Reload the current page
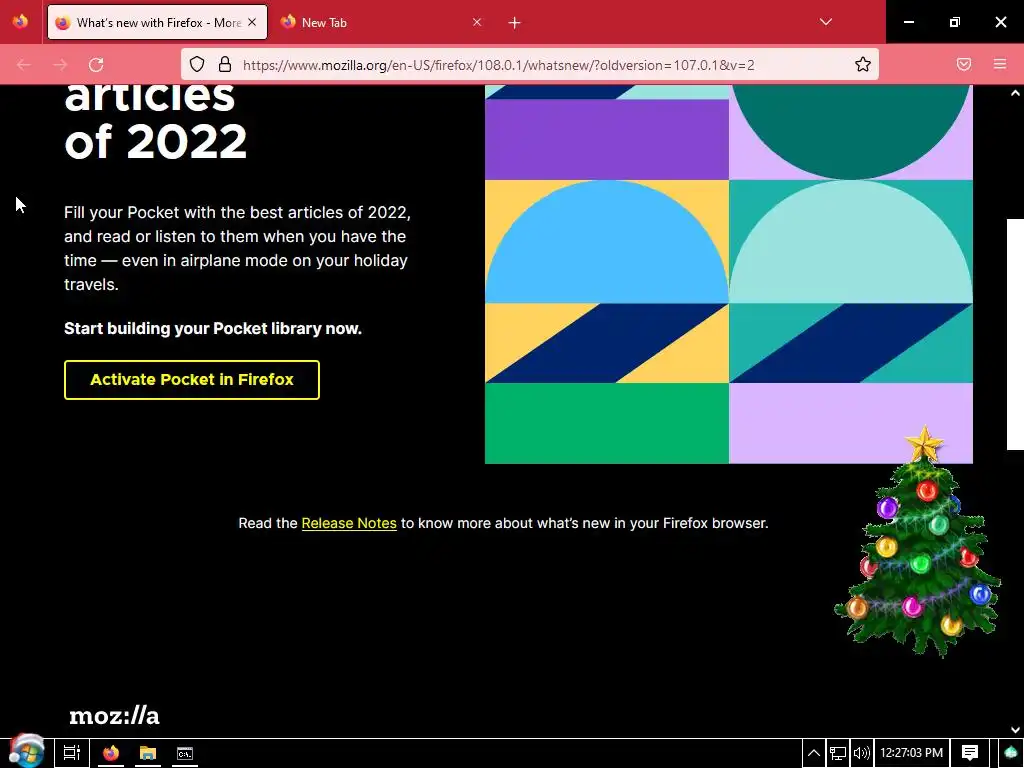Screen dimensions: 1024x768 [96, 65]
